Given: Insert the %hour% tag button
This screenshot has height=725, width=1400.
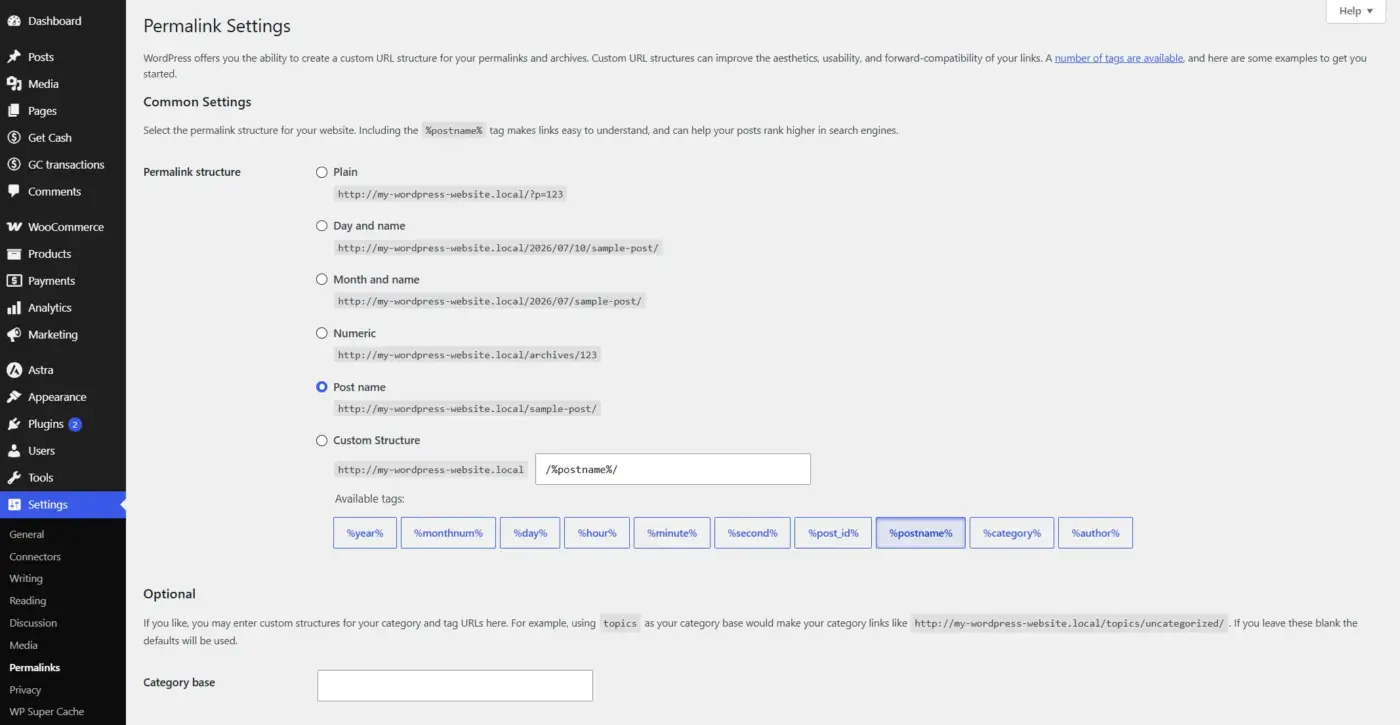Looking at the screenshot, I should (597, 533).
